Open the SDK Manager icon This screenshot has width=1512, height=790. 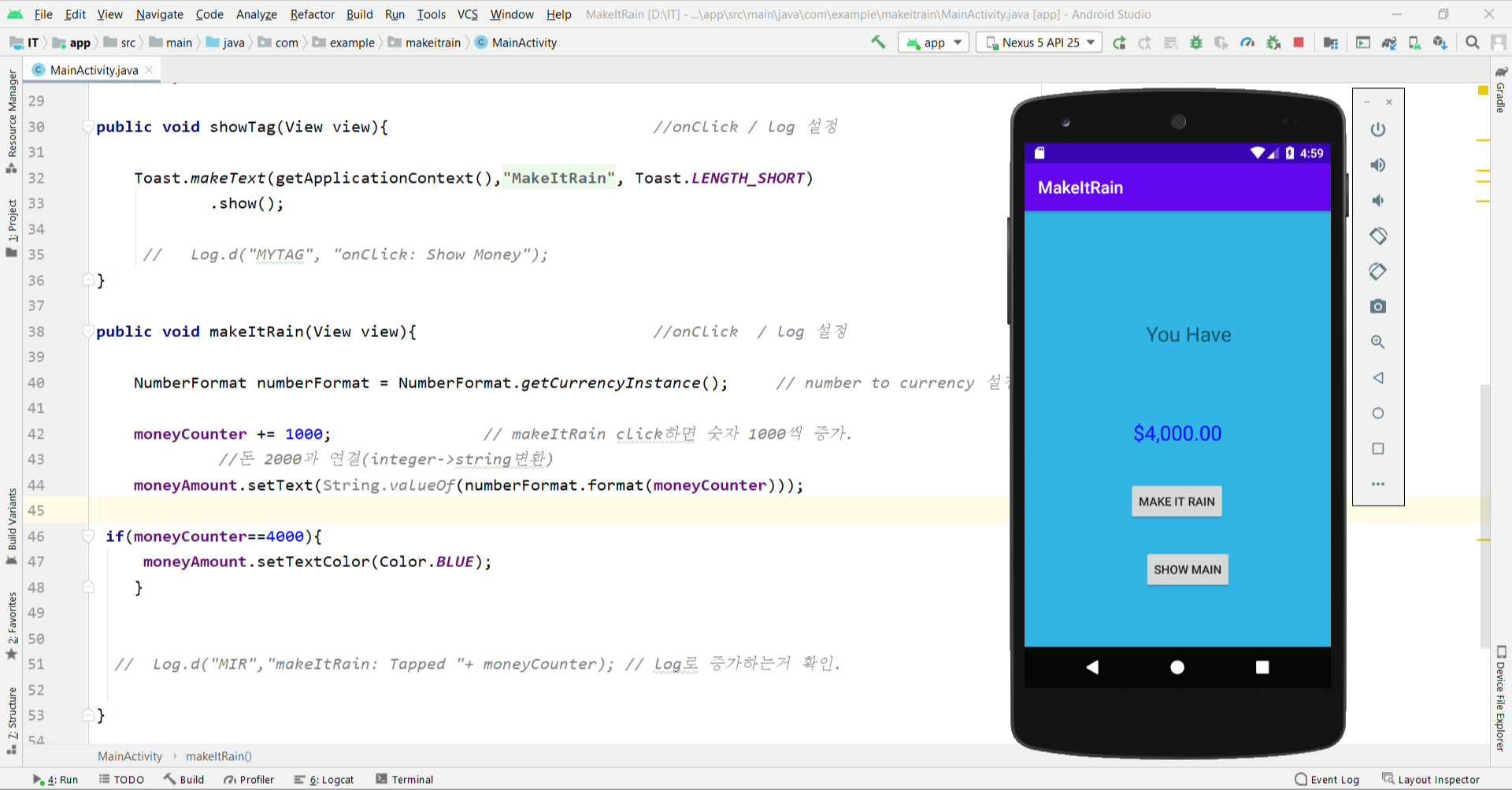pyautogui.click(x=1440, y=43)
